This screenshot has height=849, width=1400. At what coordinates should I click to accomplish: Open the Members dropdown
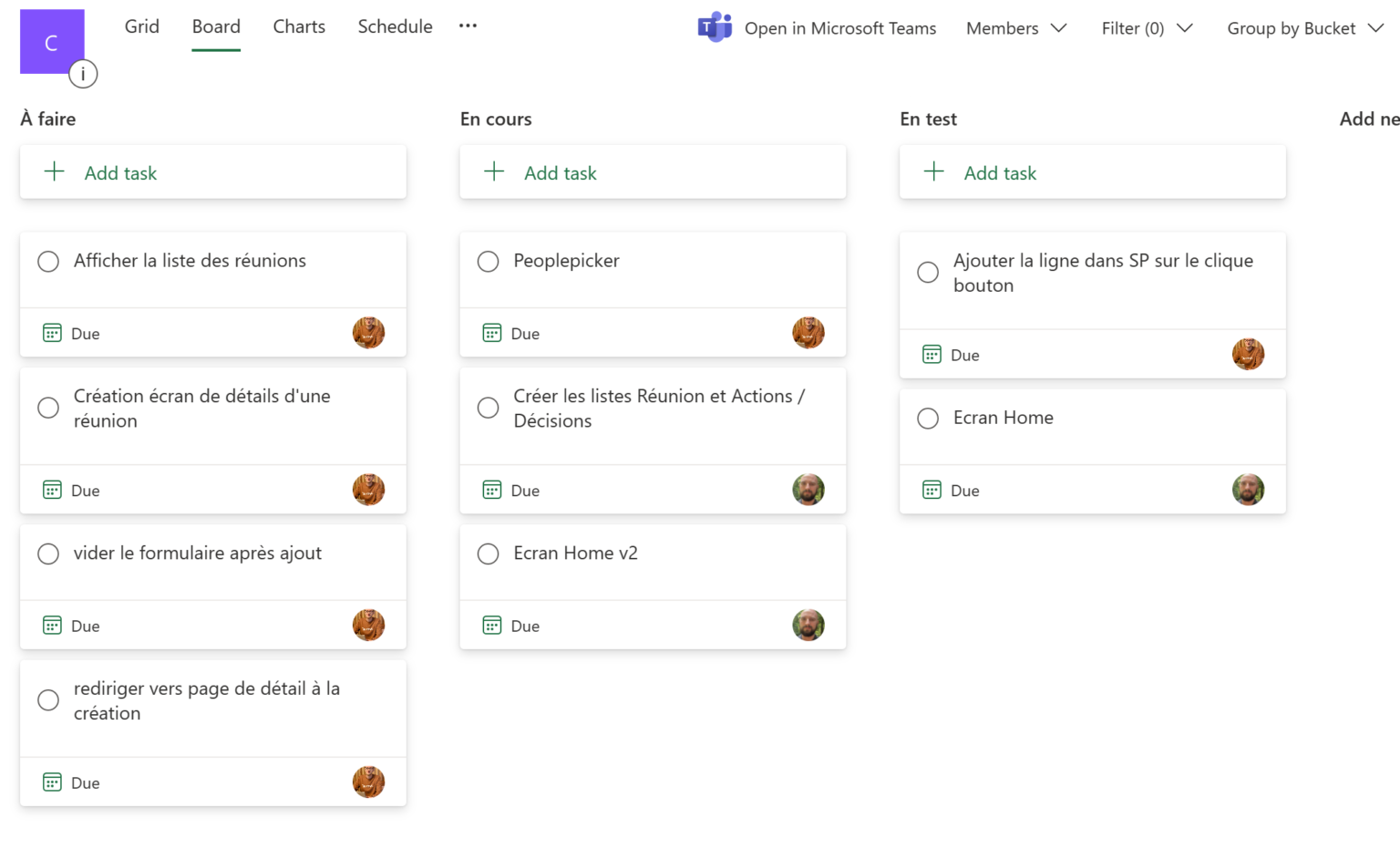pos(1016,28)
